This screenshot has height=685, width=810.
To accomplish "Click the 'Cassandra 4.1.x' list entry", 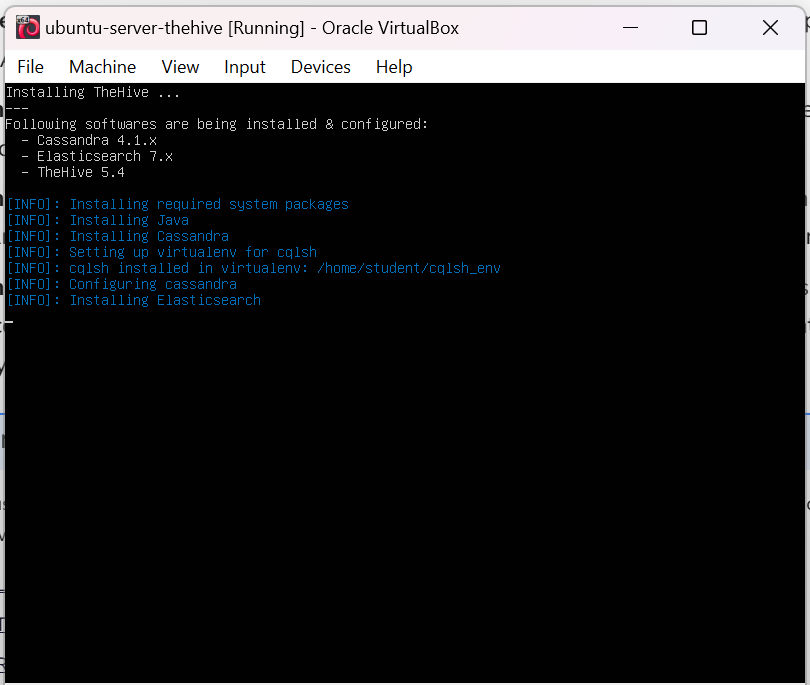I will (x=97, y=140).
